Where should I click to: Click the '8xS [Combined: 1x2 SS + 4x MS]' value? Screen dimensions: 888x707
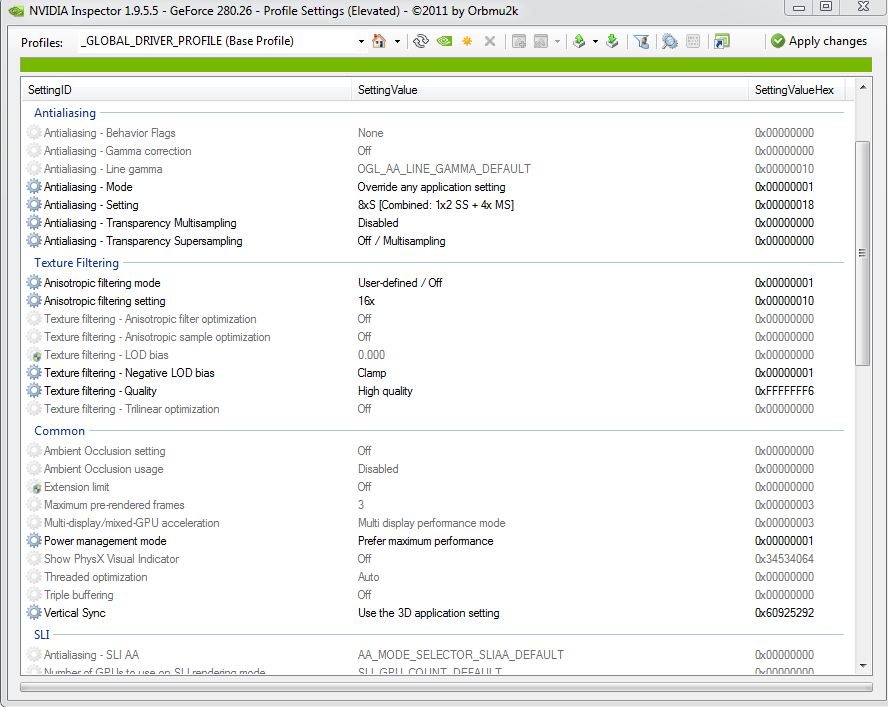[436, 205]
